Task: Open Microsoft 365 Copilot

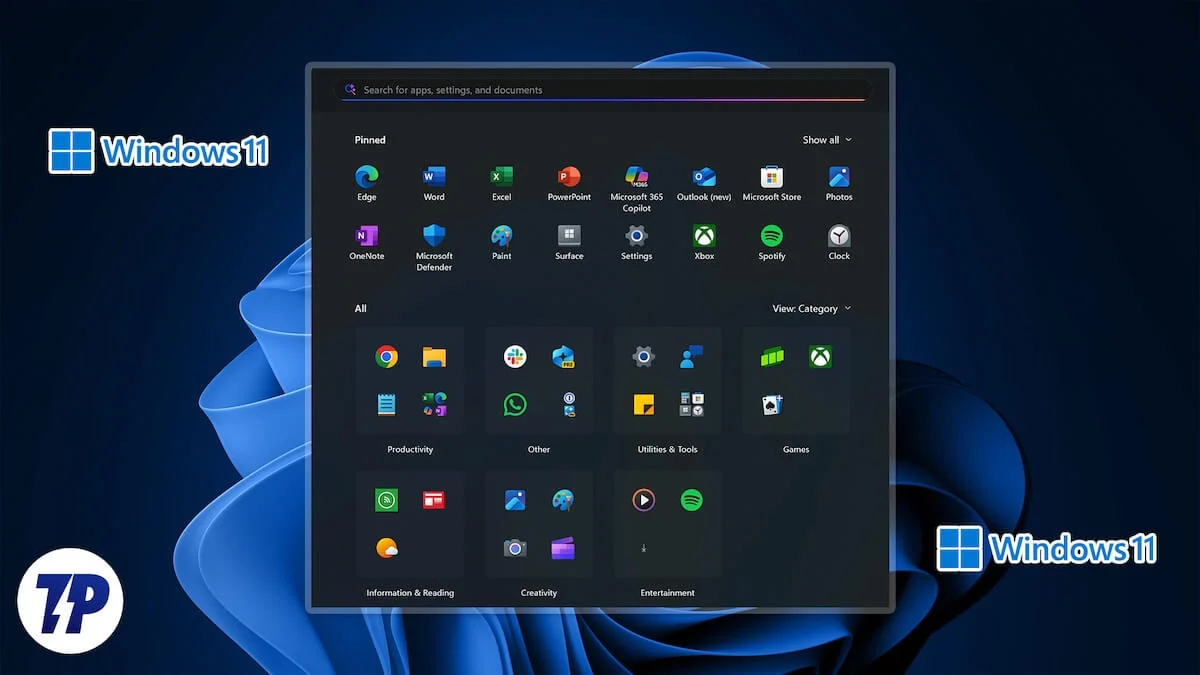Action: [x=636, y=177]
